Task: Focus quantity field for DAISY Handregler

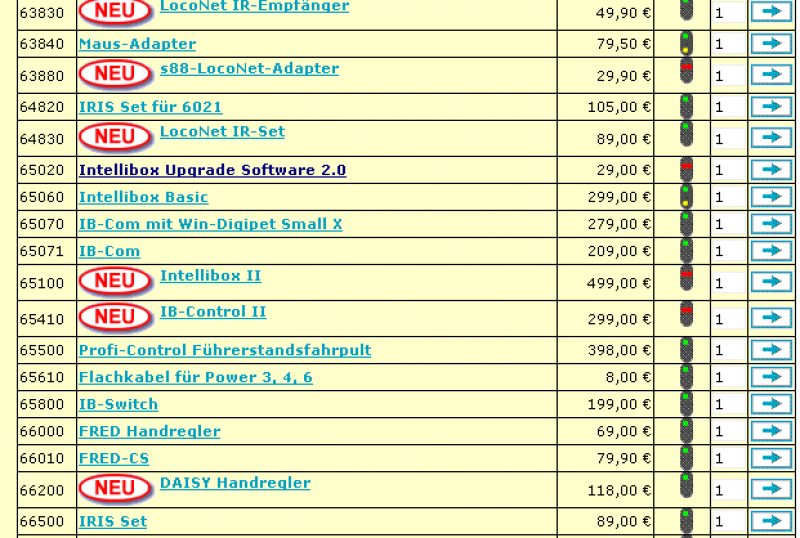Action: pyautogui.click(x=729, y=490)
